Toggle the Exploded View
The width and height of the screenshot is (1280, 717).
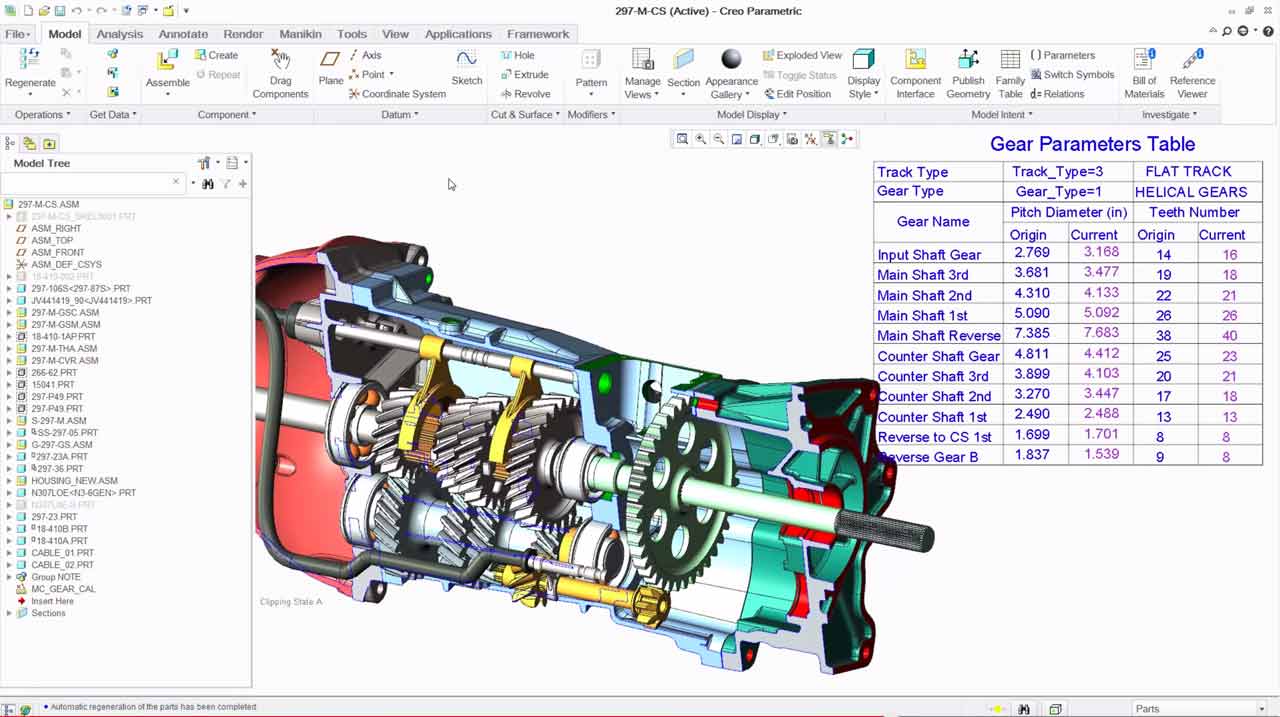tap(801, 56)
